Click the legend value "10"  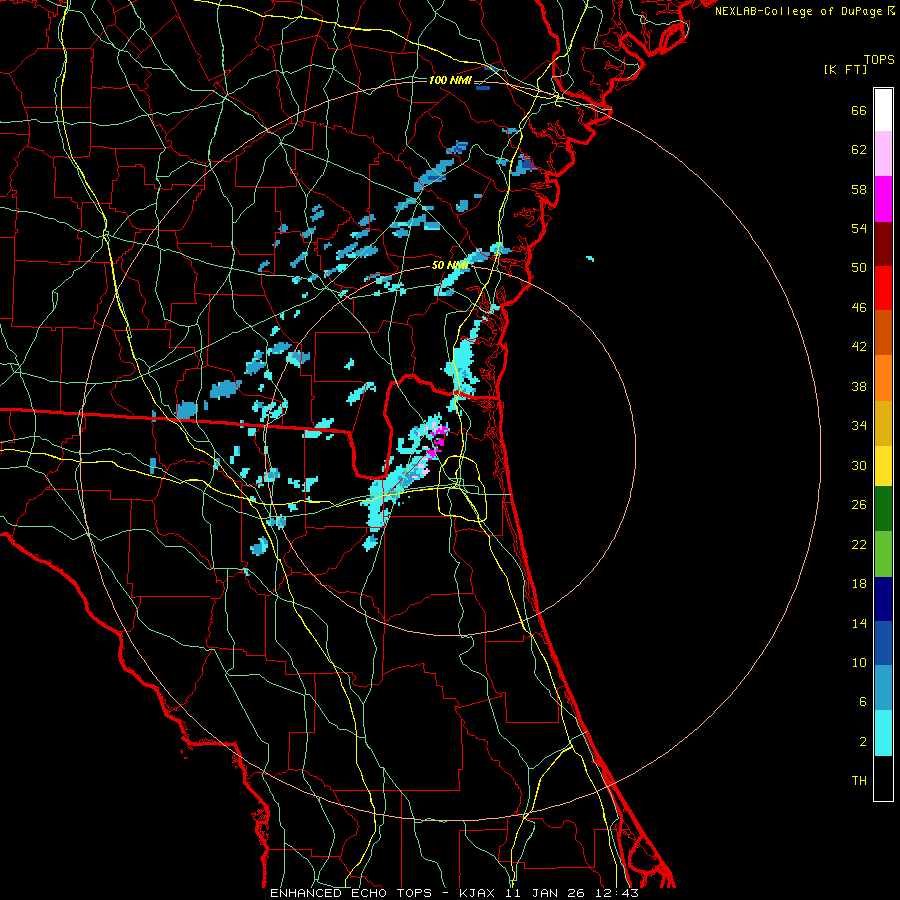click(x=859, y=663)
